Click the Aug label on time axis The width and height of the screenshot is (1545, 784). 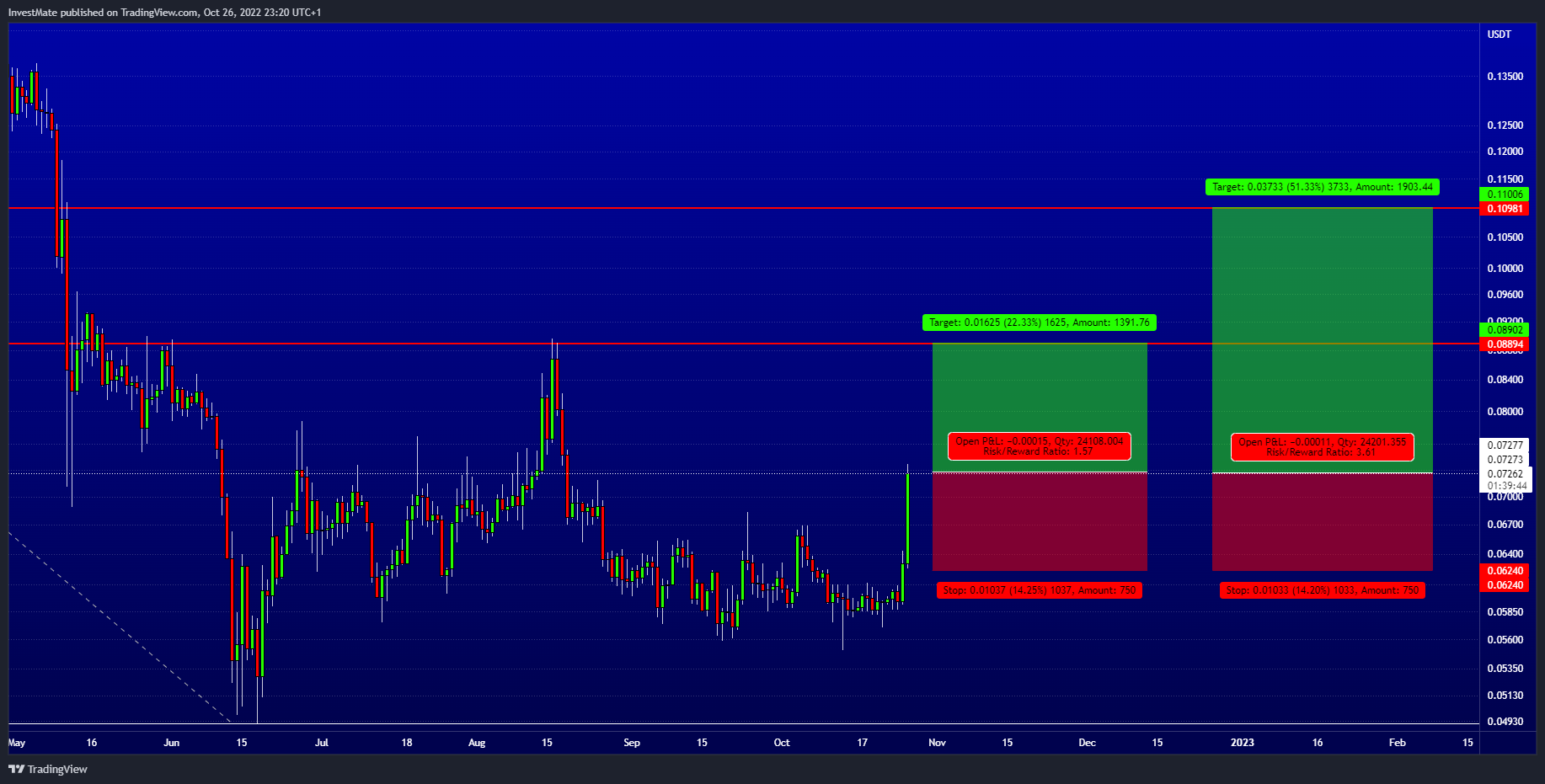coord(477,743)
